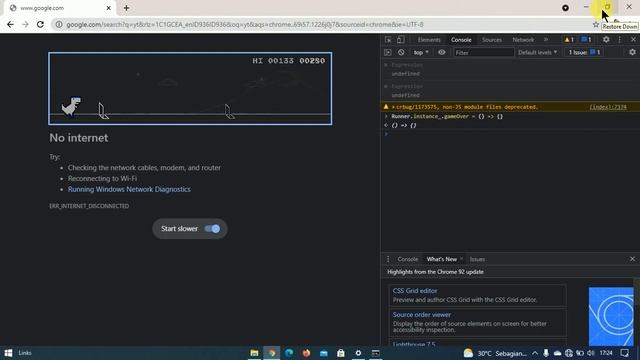Image resolution: width=640 pixels, height=360 pixels.
Task: Open the drawer Console tab
Action: [x=407, y=259]
